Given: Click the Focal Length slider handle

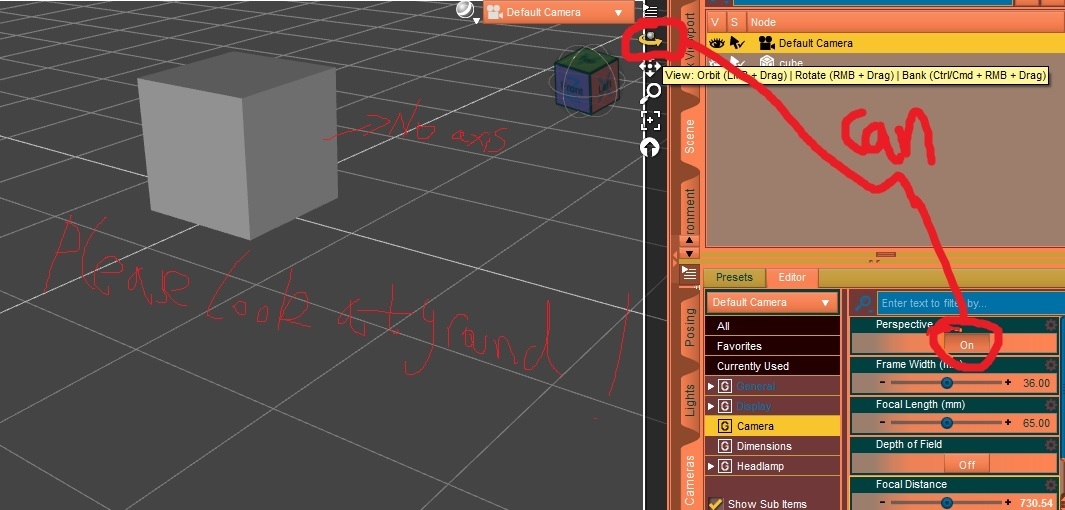Looking at the screenshot, I should (947, 423).
